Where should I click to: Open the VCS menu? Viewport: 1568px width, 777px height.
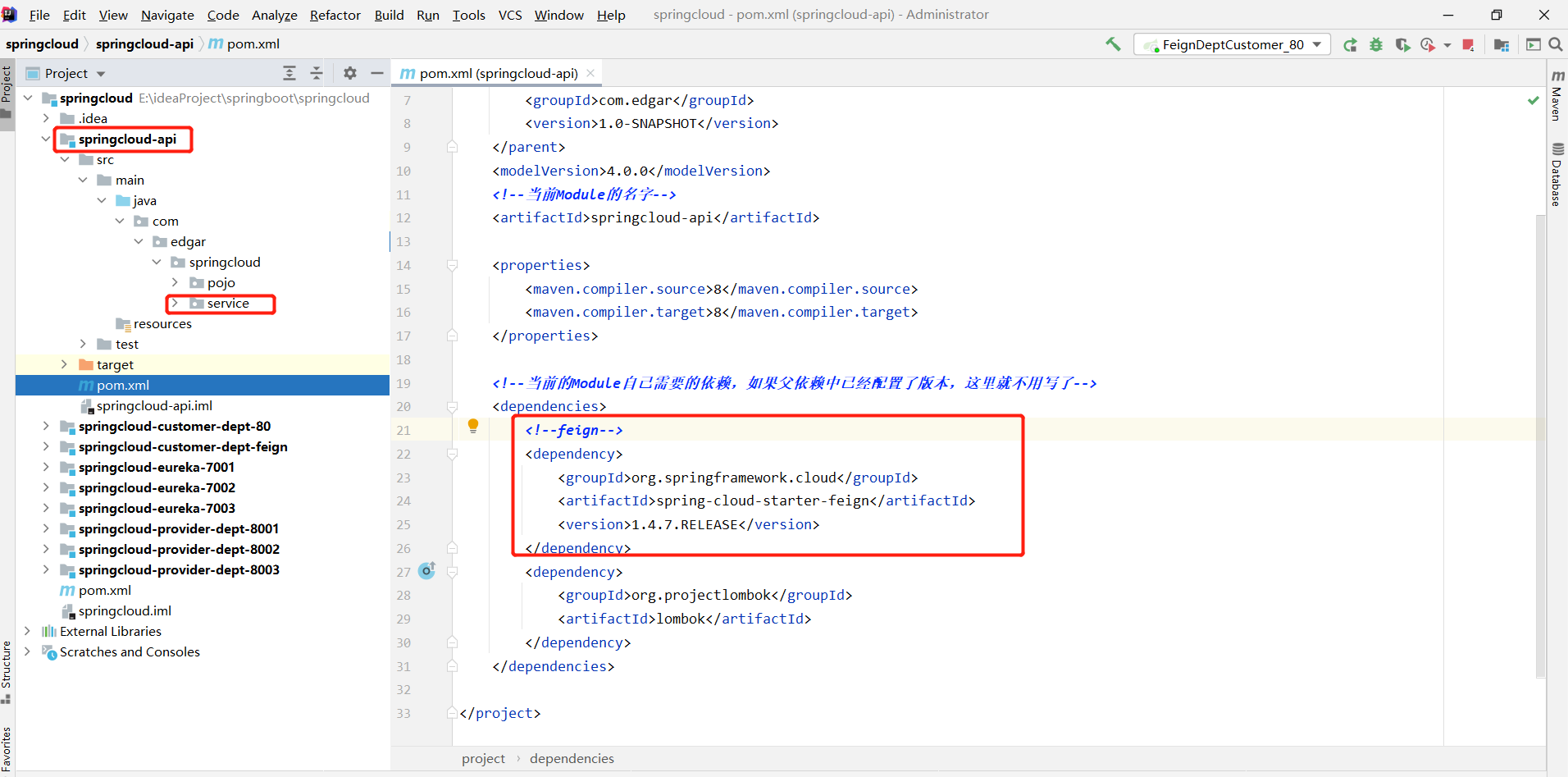510,15
